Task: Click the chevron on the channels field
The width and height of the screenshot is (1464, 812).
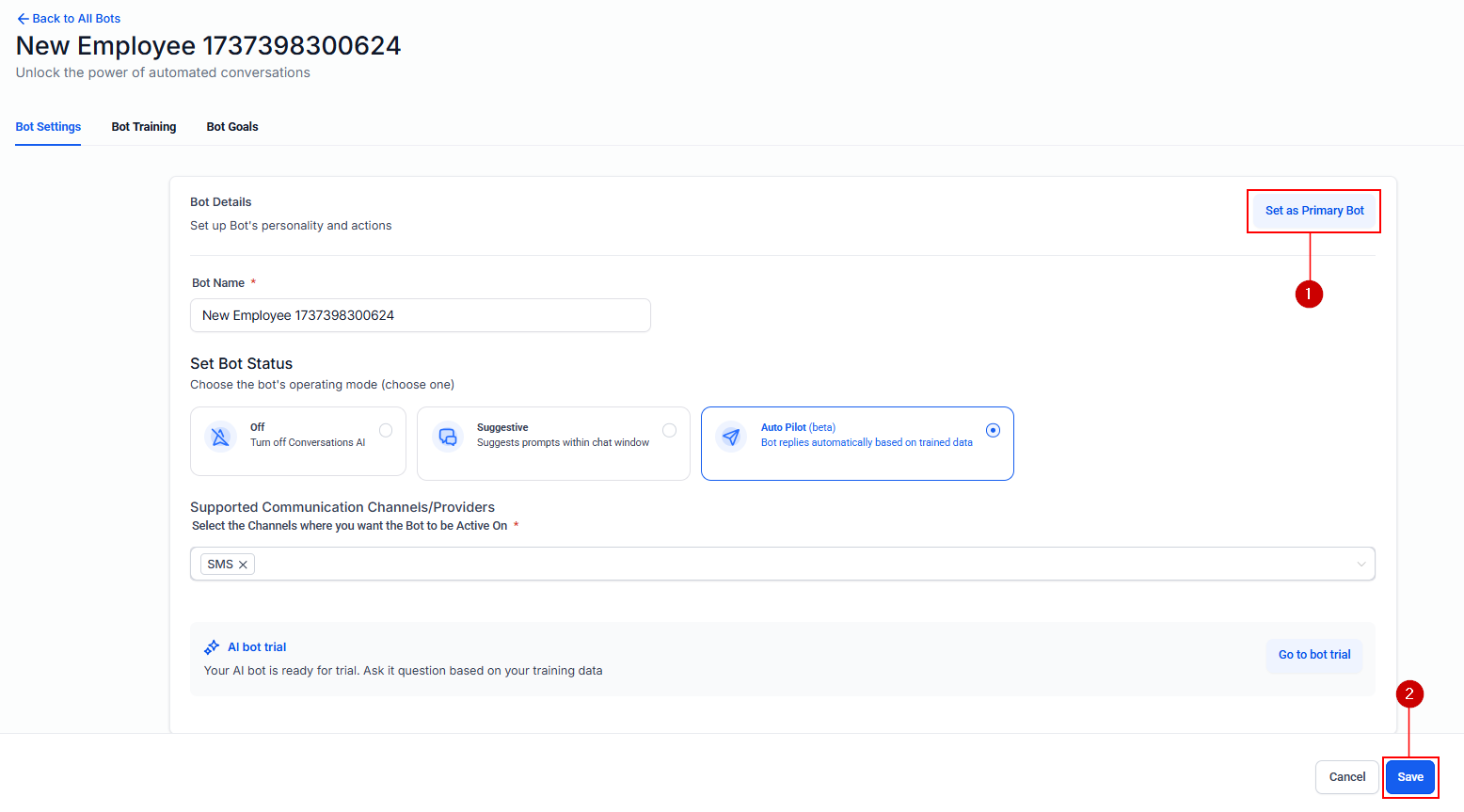Action: 1361,564
